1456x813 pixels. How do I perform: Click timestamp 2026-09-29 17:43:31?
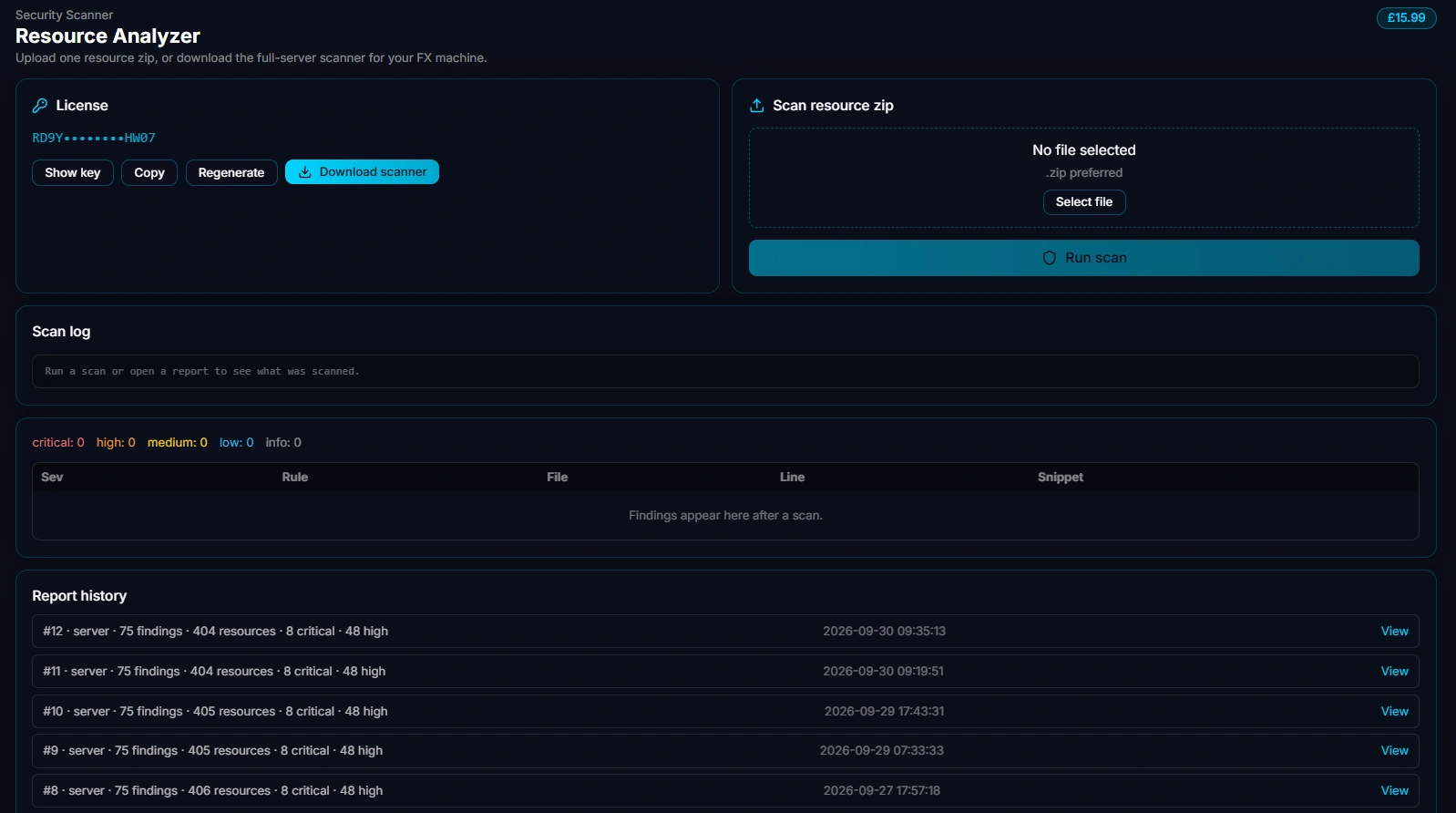[884, 712]
